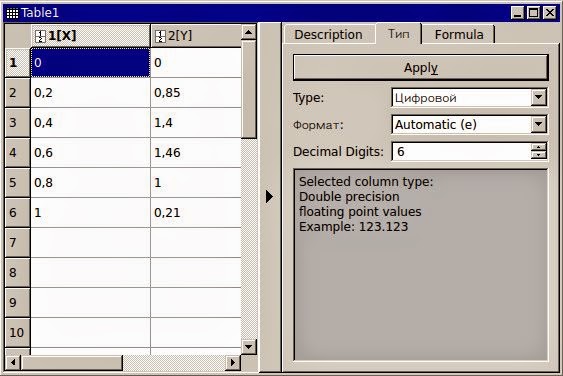Select the cell containing 1,4
The width and height of the screenshot is (563, 376).
pyautogui.click(x=196, y=123)
